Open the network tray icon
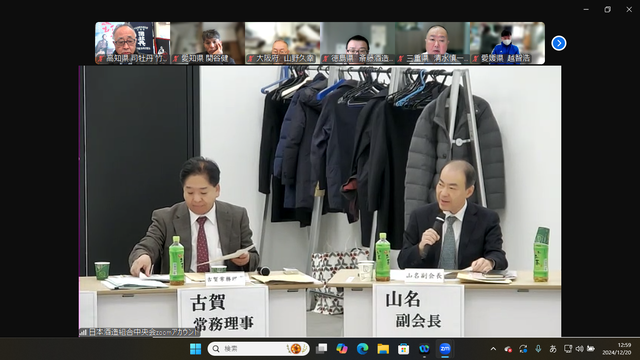This screenshot has height=360, width=640. click(568, 349)
